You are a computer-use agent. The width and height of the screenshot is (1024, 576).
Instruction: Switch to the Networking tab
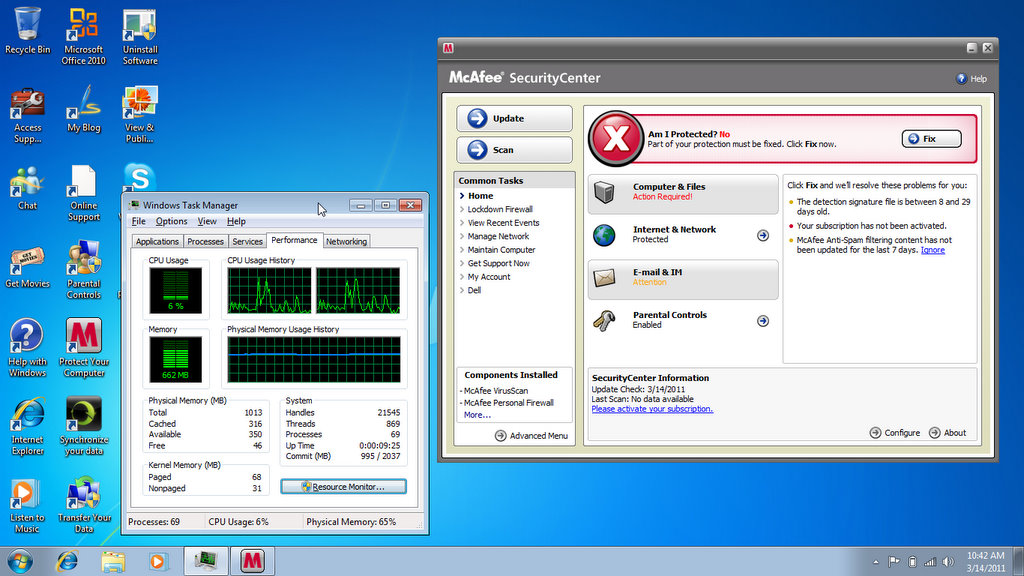coord(346,242)
